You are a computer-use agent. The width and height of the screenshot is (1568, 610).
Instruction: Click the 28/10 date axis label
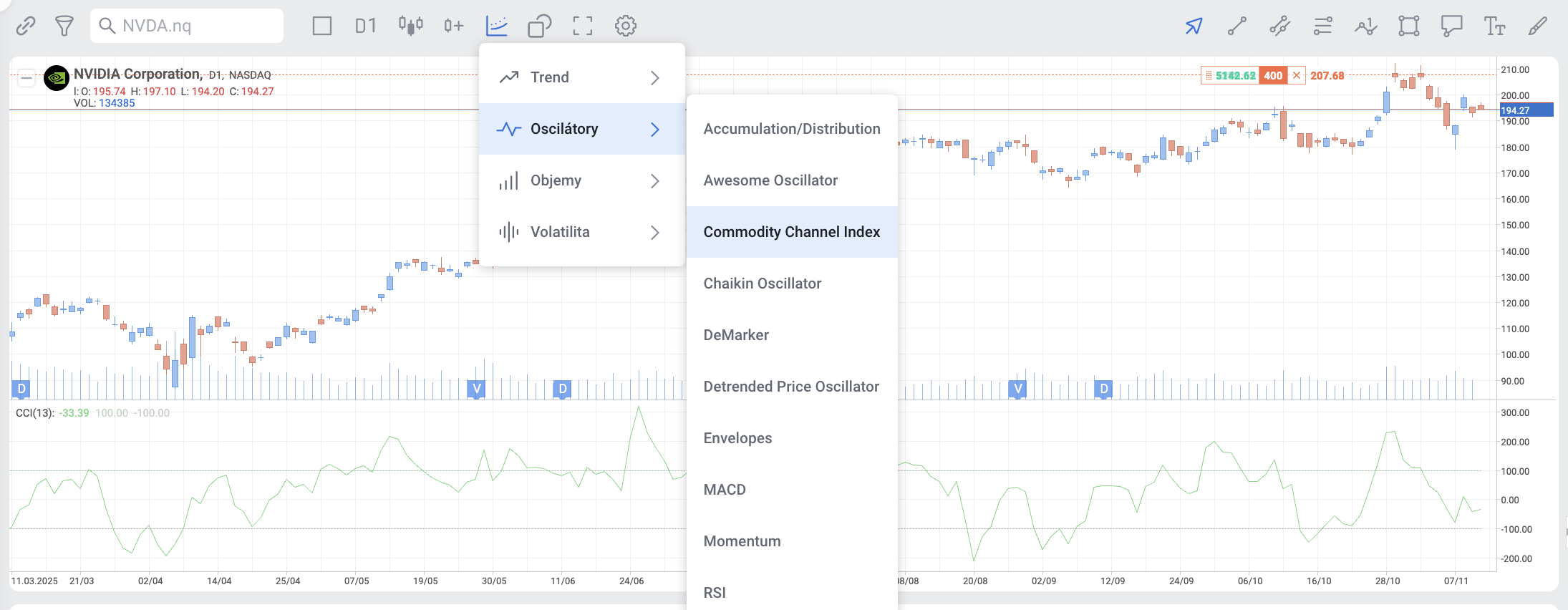(1388, 581)
